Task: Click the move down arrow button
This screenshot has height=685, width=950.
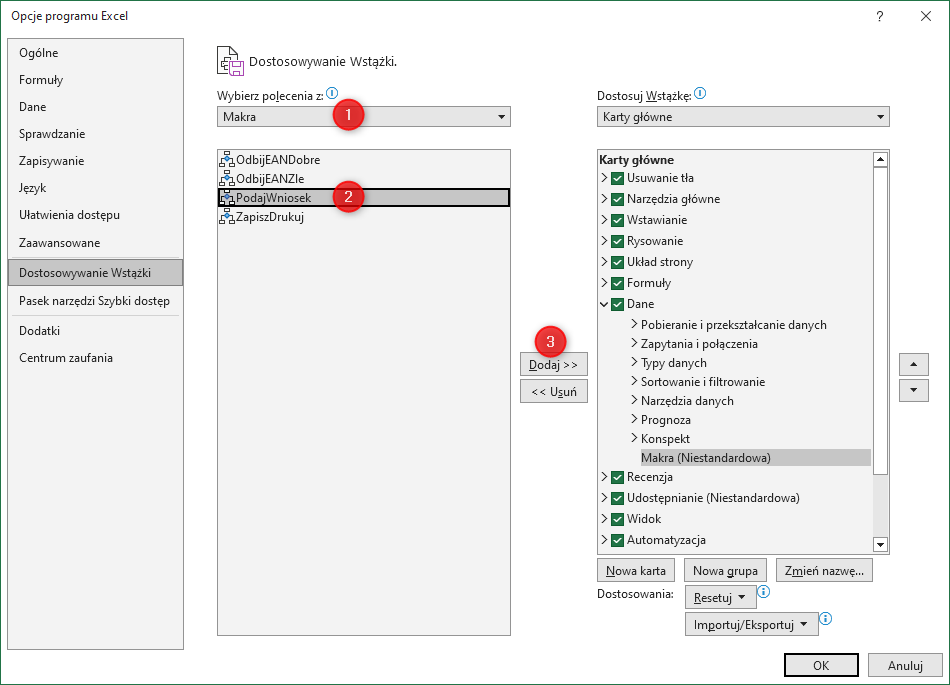Action: click(x=913, y=391)
